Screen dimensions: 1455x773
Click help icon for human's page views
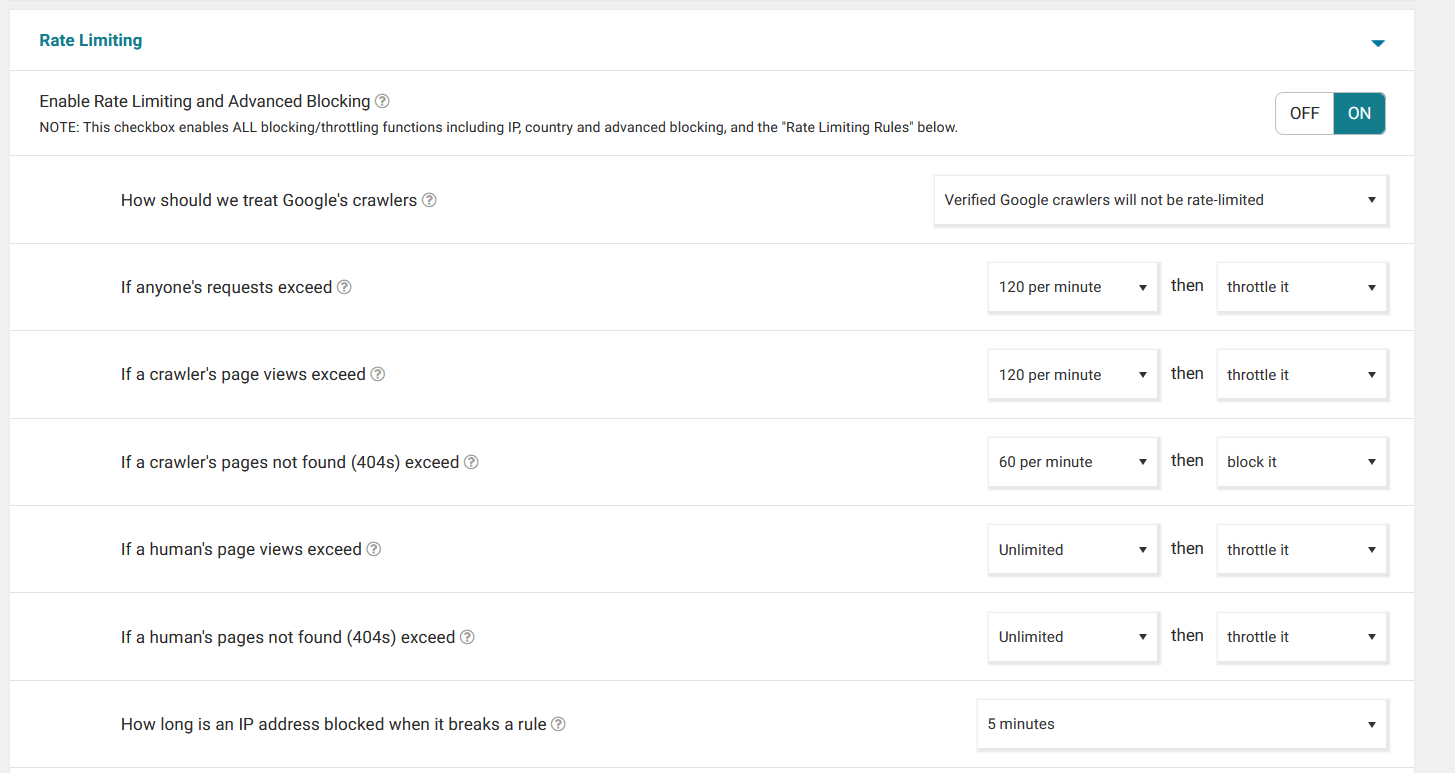374,549
